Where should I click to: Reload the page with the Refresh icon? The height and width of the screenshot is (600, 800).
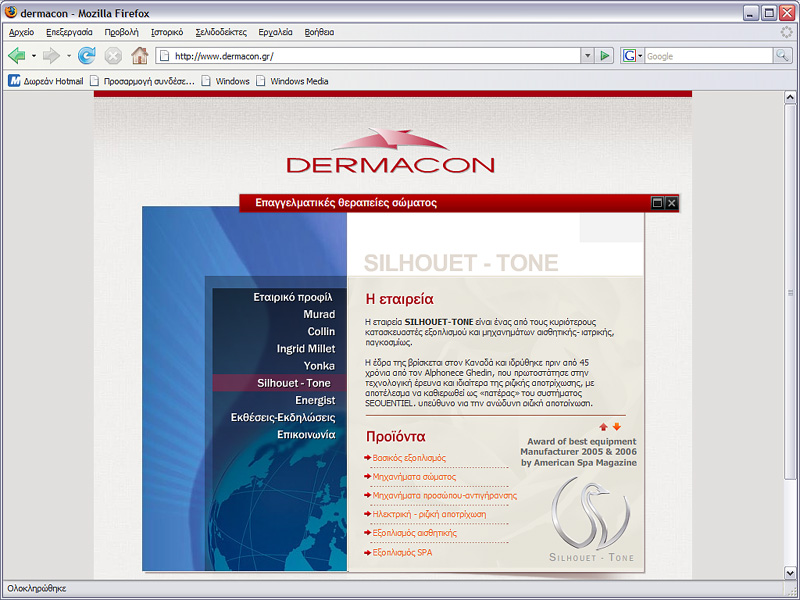(x=87, y=56)
